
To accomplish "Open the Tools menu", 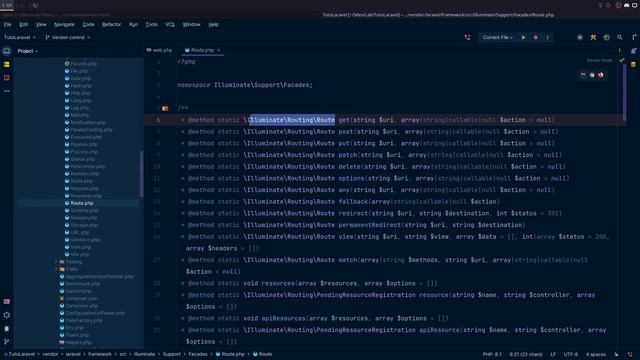I will click(x=151, y=25).
